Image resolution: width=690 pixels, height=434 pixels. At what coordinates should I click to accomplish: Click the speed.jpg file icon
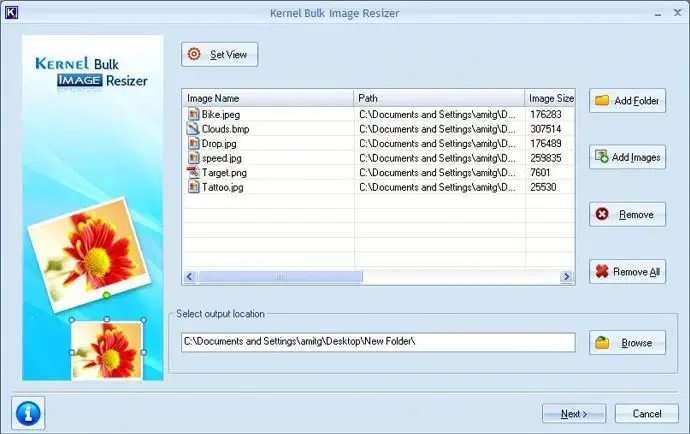pyautogui.click(x=194, y=158)
